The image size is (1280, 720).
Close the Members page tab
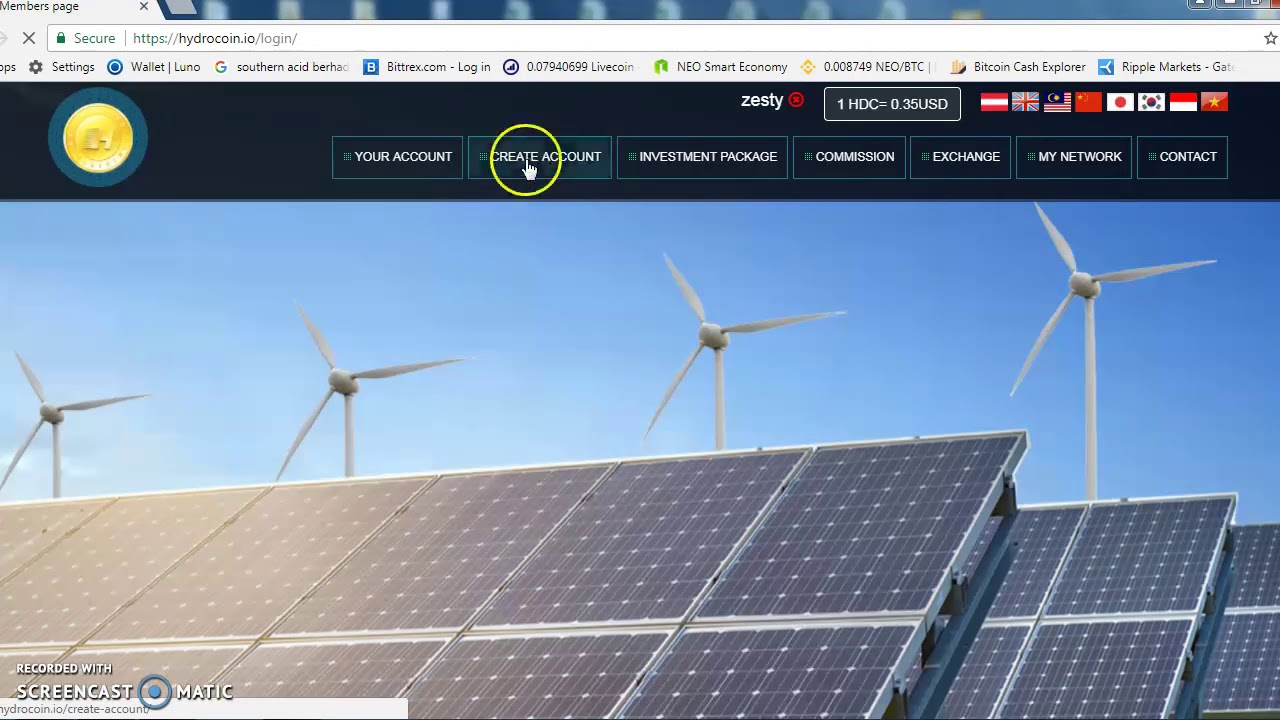pos(144,6)
